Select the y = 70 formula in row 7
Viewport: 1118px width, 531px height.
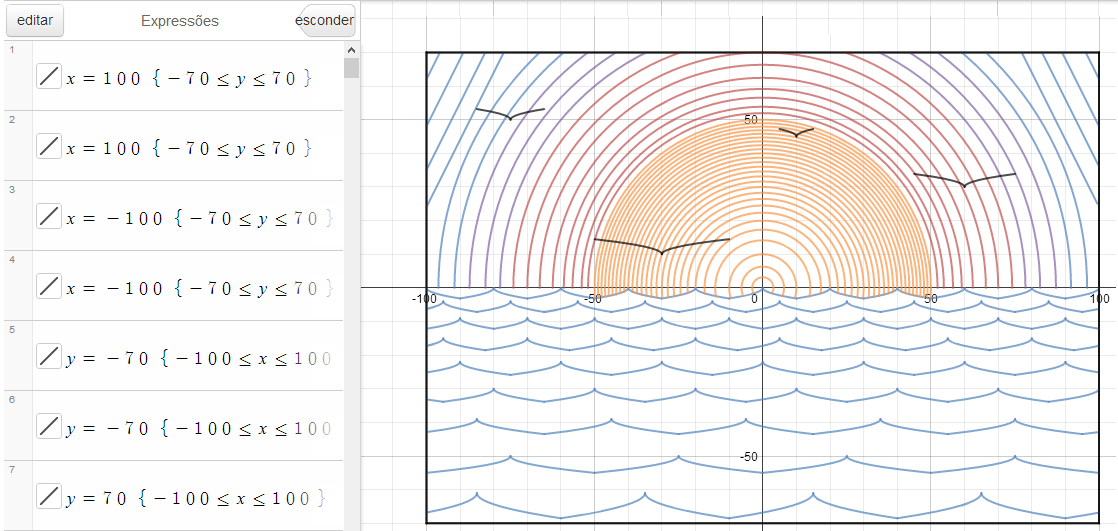coord(189,498)
